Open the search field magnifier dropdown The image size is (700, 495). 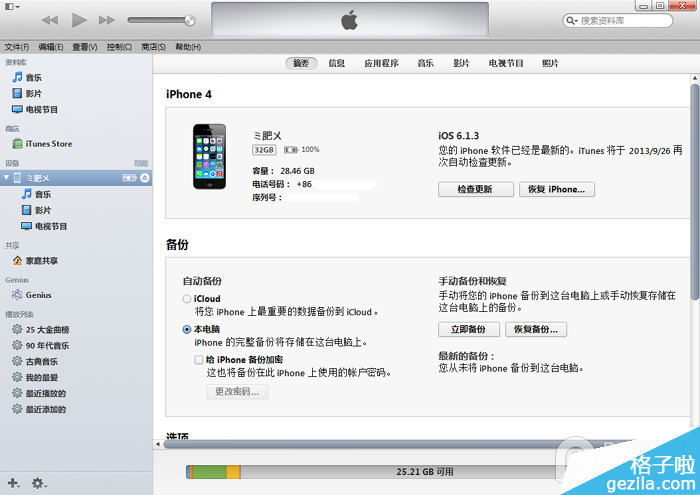point(572,20)
